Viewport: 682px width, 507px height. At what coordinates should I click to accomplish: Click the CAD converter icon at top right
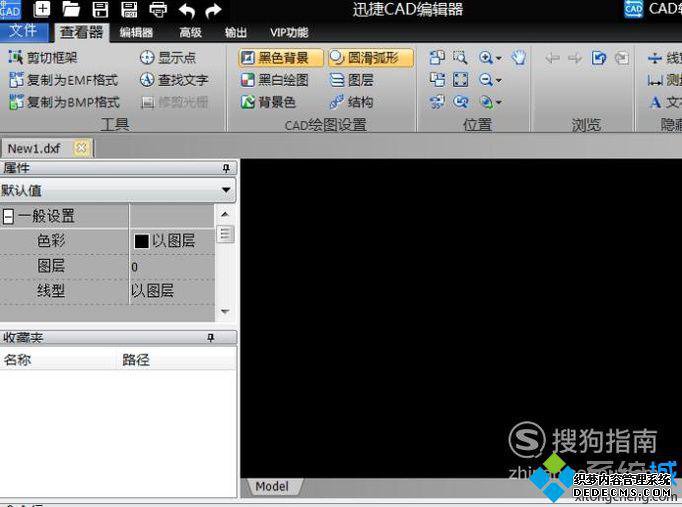click(633, 9)
